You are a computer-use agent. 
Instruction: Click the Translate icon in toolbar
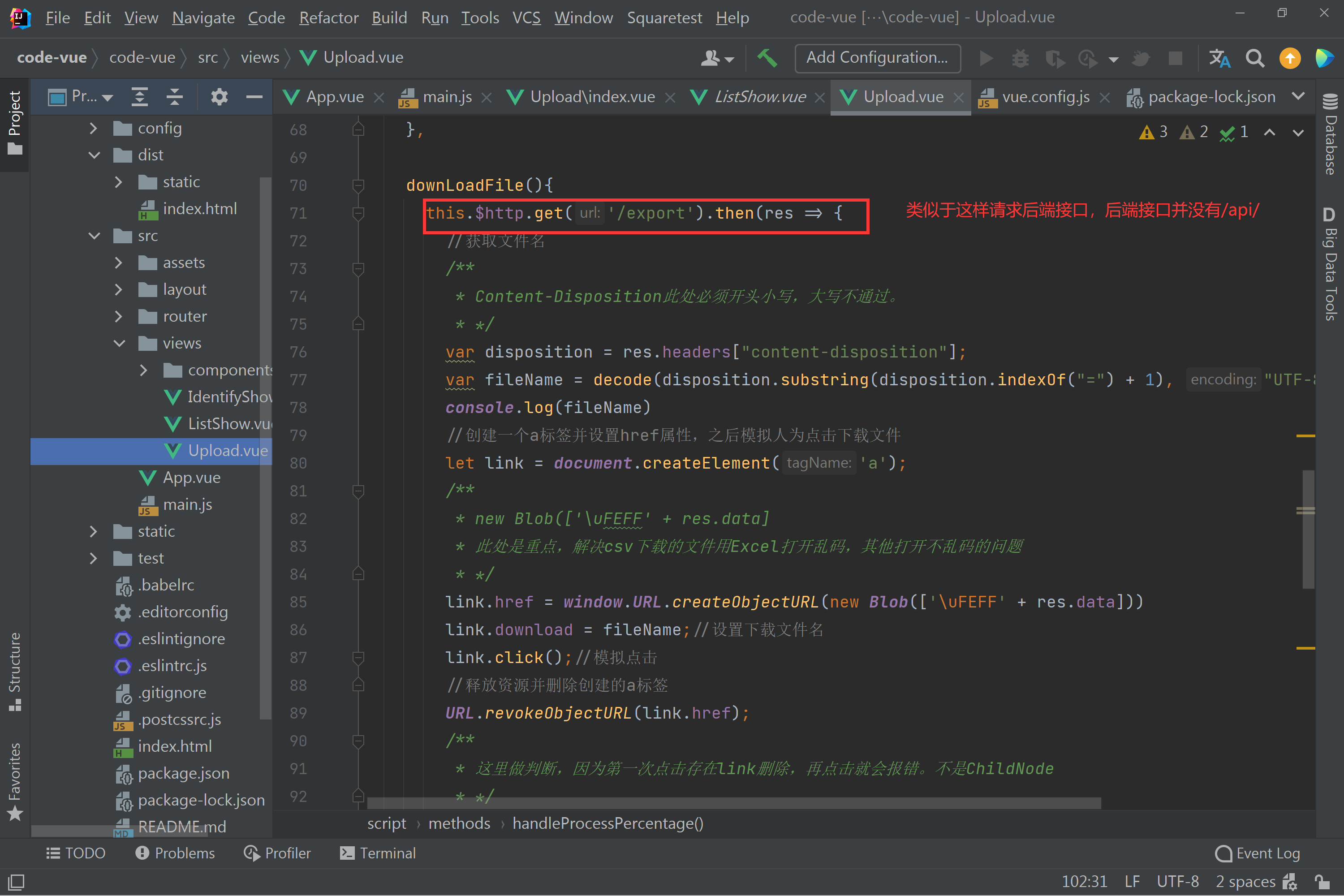tap(1219, 58)
